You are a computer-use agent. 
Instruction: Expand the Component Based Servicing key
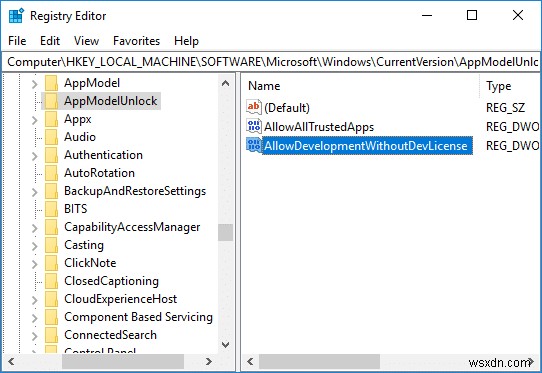(x=34, y=317)
